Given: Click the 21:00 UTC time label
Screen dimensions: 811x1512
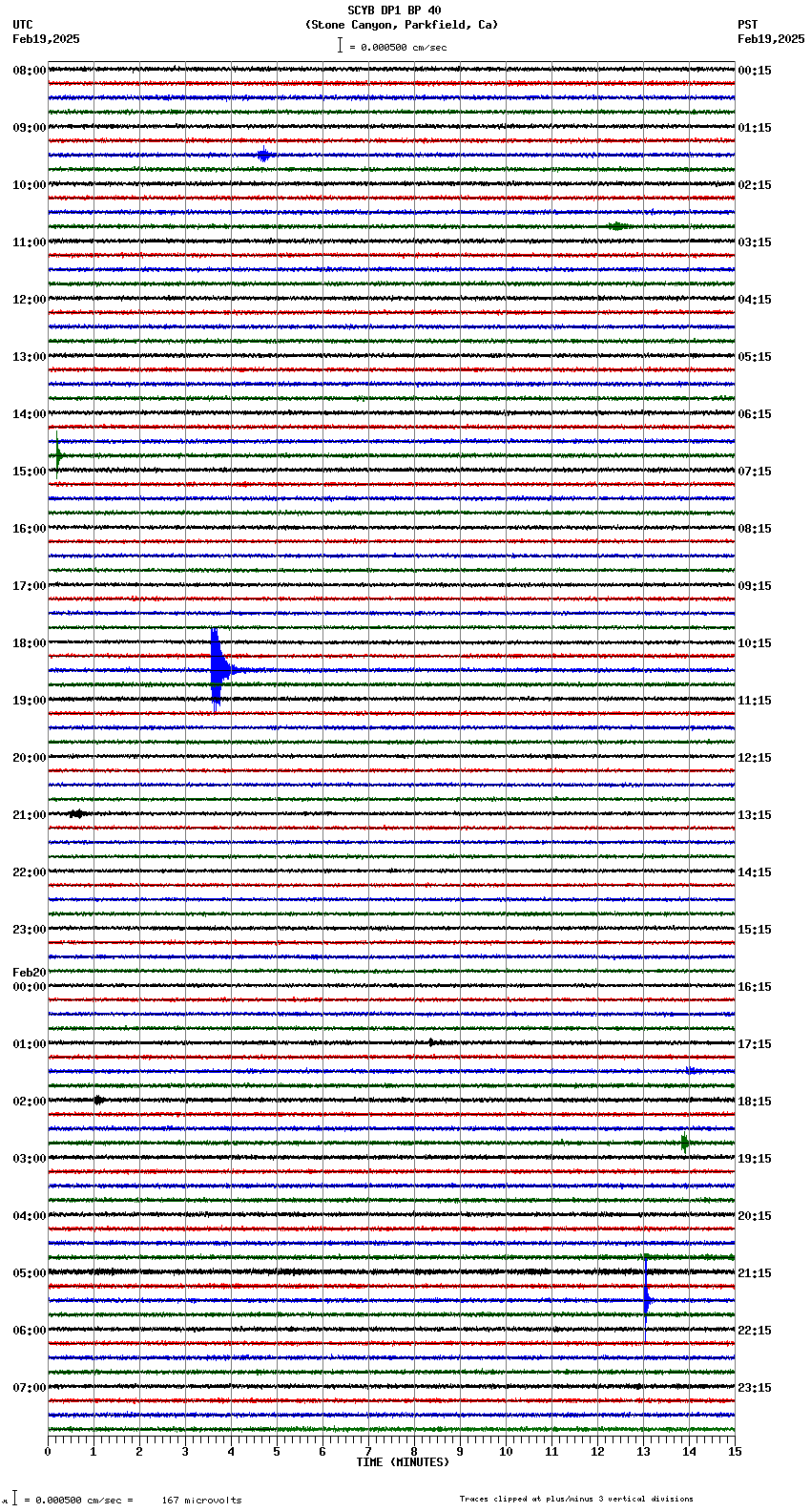Looking at the screenshot, I should [x=30, y=815].
